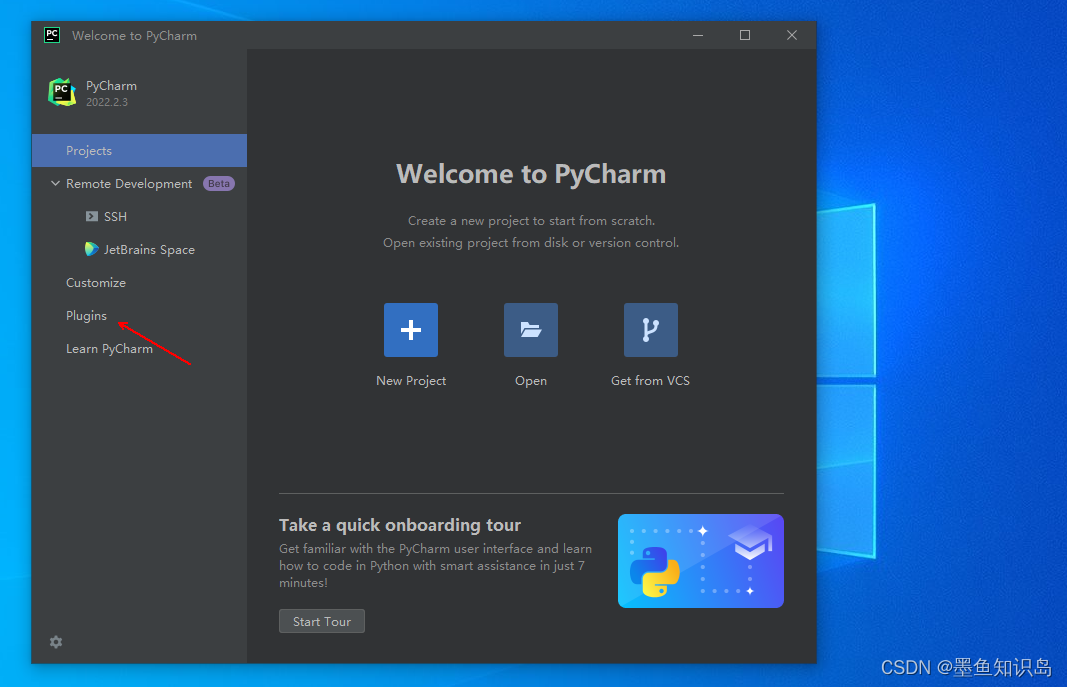Click the New Project plus icon
This screenshot has height=687, width=1067.
click(410, 330)
